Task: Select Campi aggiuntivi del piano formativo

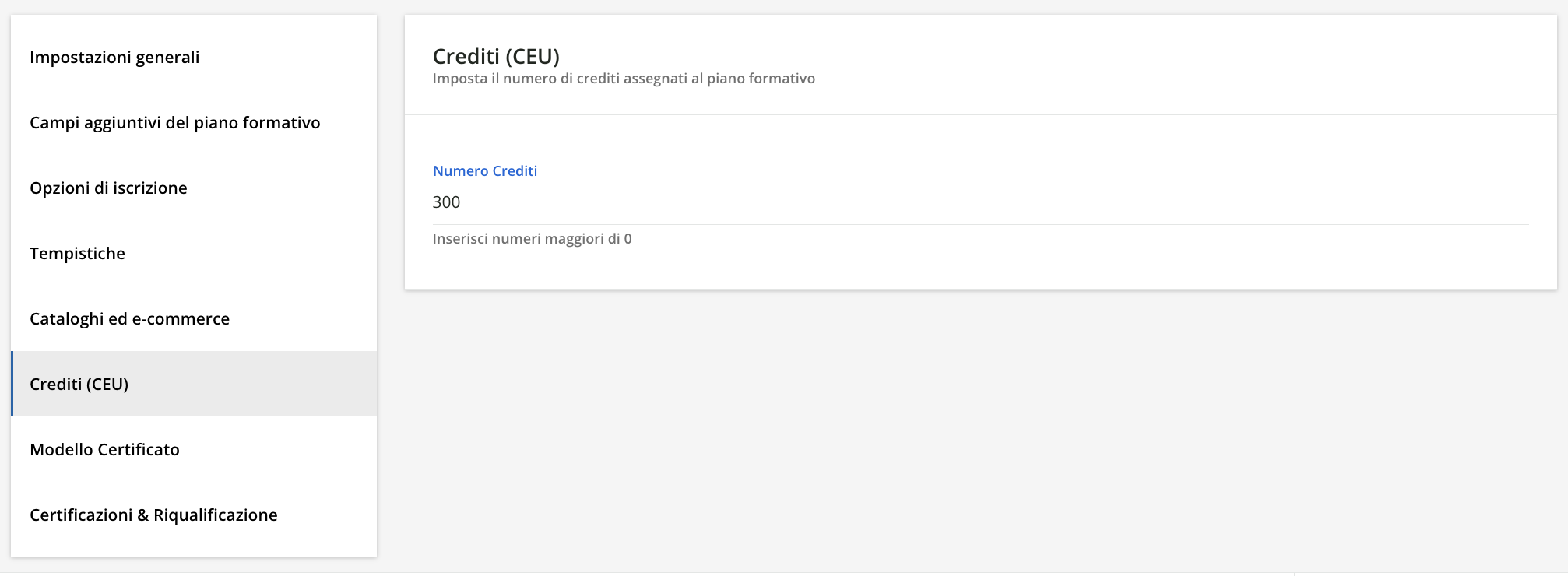Action: pos(175,122)
